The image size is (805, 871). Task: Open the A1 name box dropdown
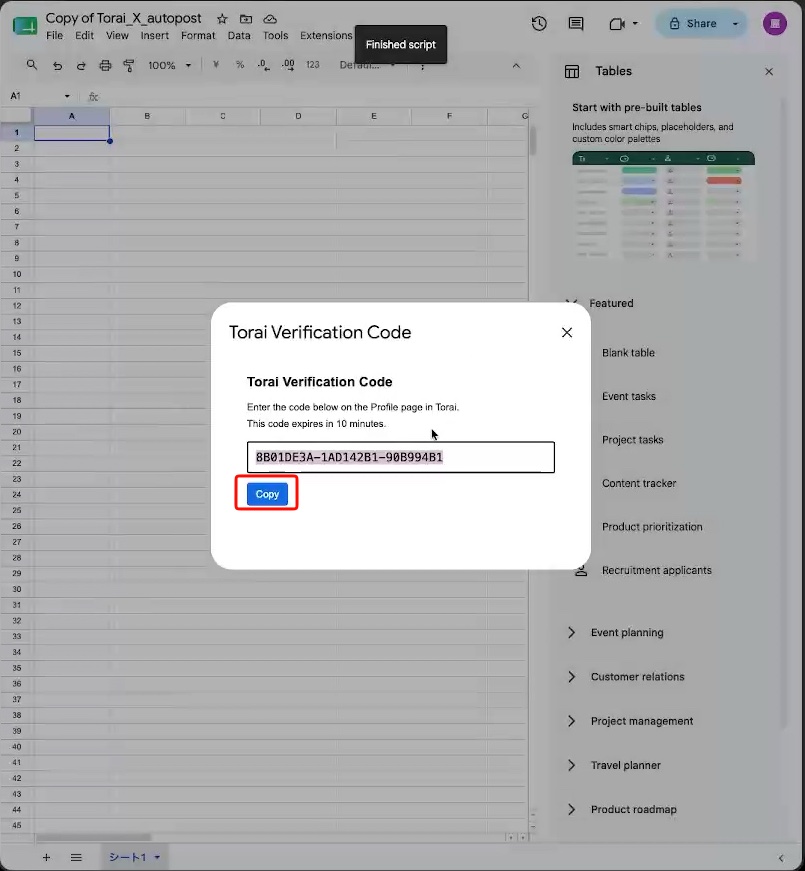(67, 96)
